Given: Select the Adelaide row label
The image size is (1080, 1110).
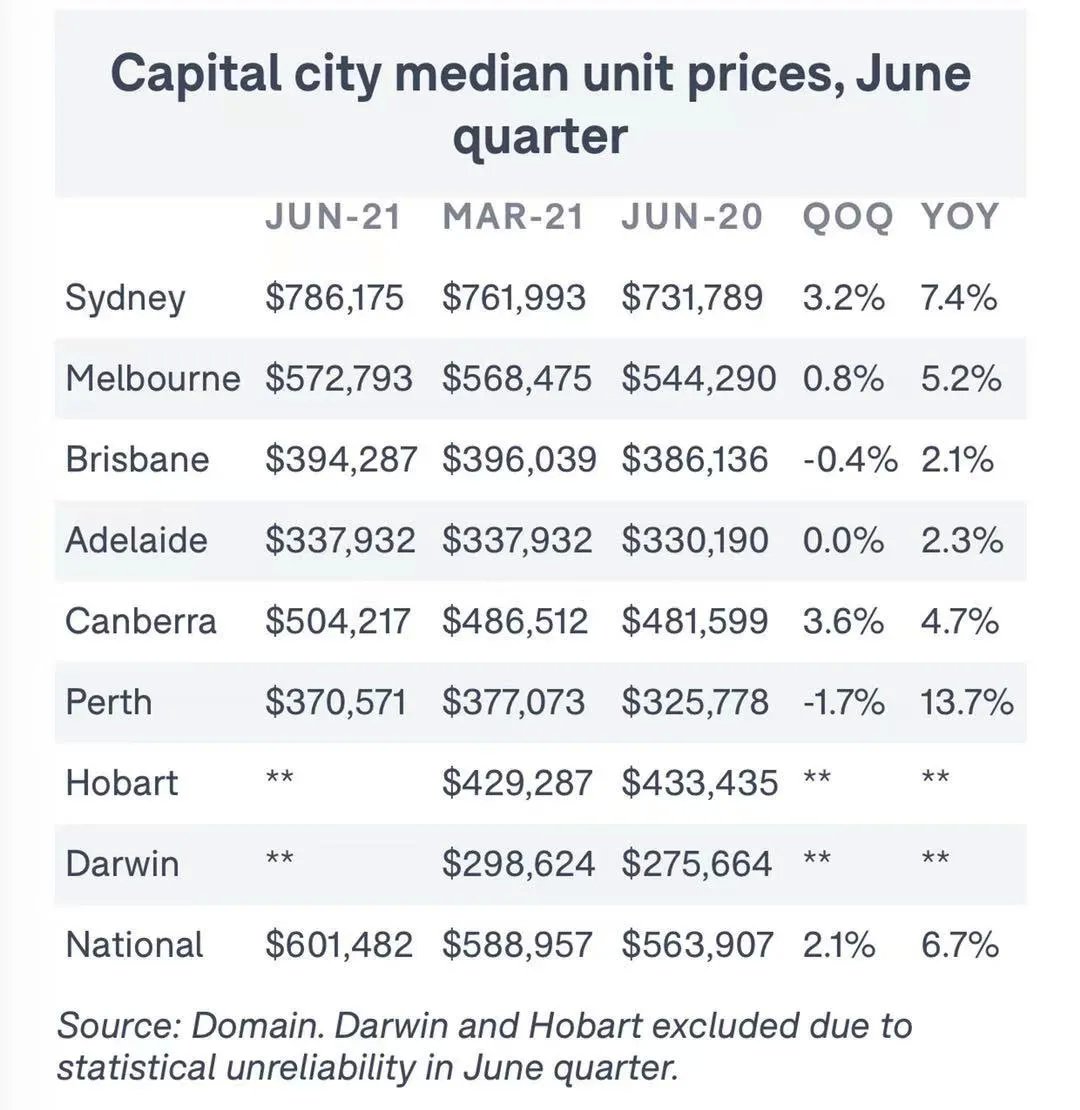Looking at the screenshot, I should click(137, 540).
